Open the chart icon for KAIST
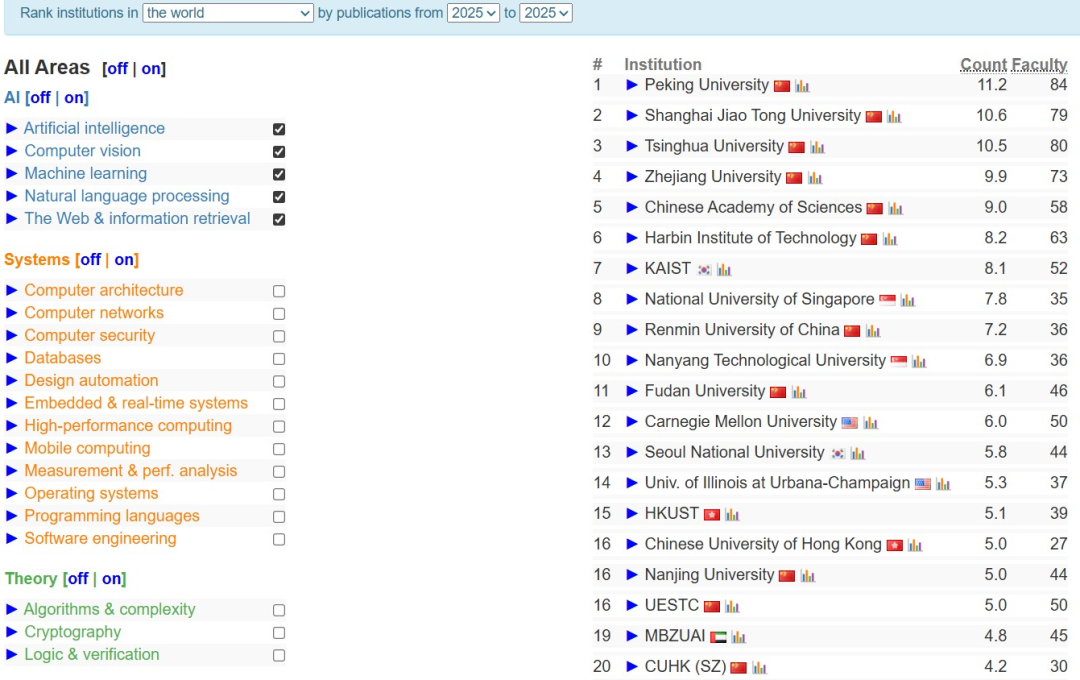 [724, 269]
